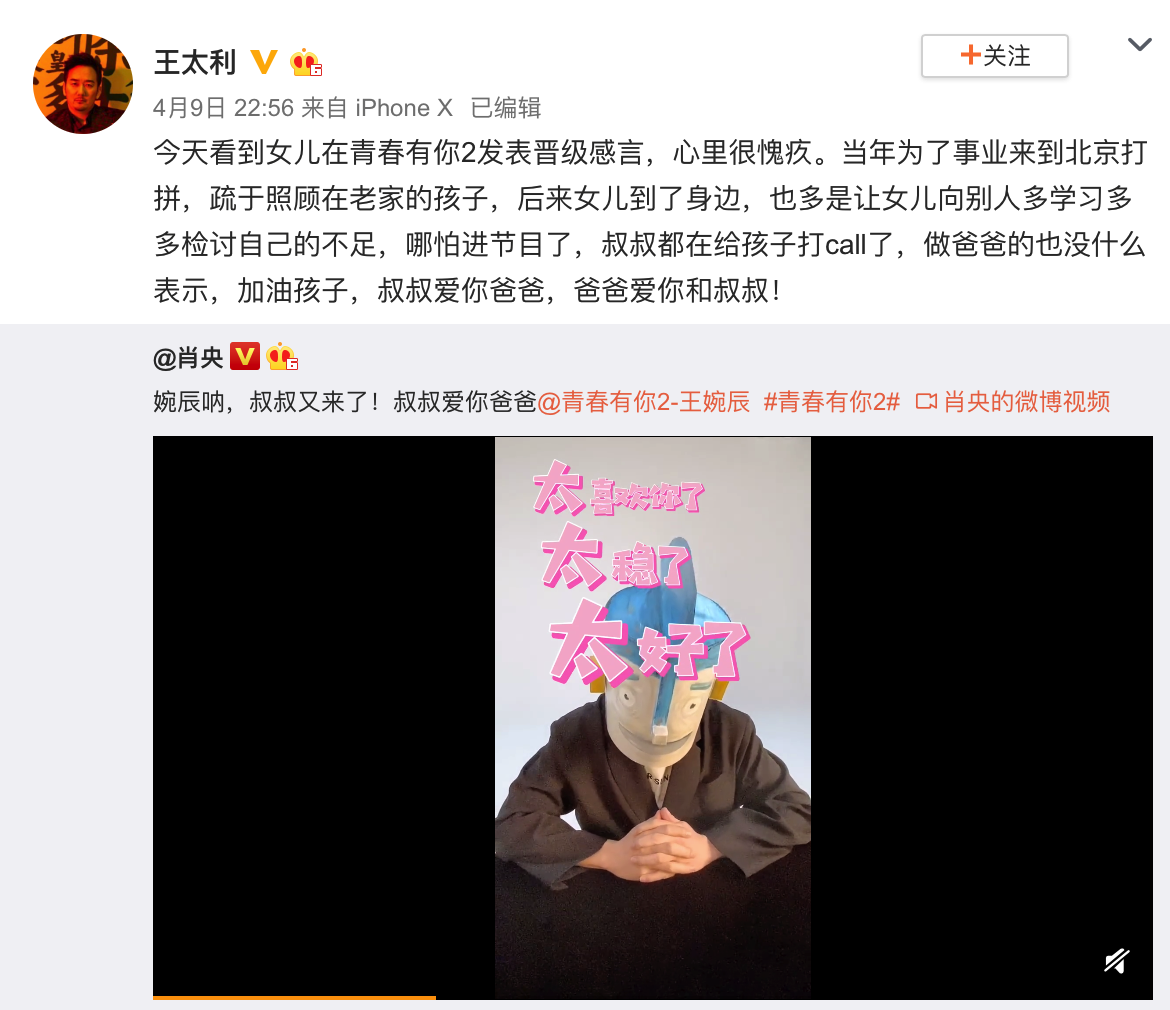Image resolution: width=1170 pixels, height=1010 pixels.
Task: Click the reposted text 婉辰呐，叔叔又来了
Action: click(266, 401)
